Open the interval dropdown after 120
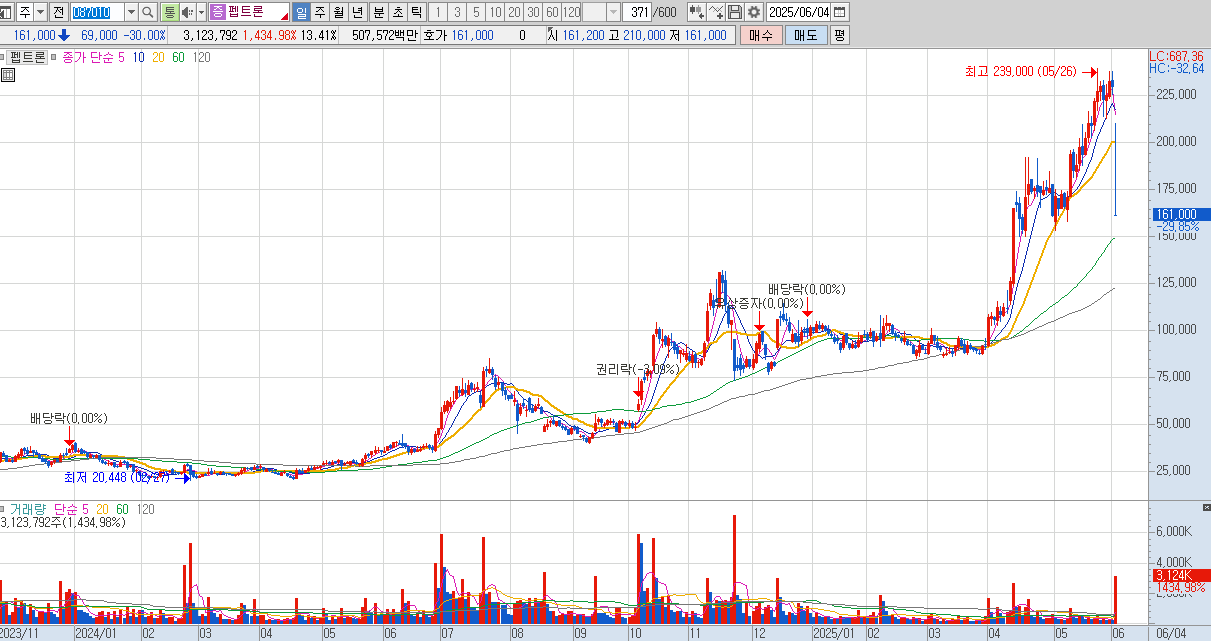 click(614, 12)
